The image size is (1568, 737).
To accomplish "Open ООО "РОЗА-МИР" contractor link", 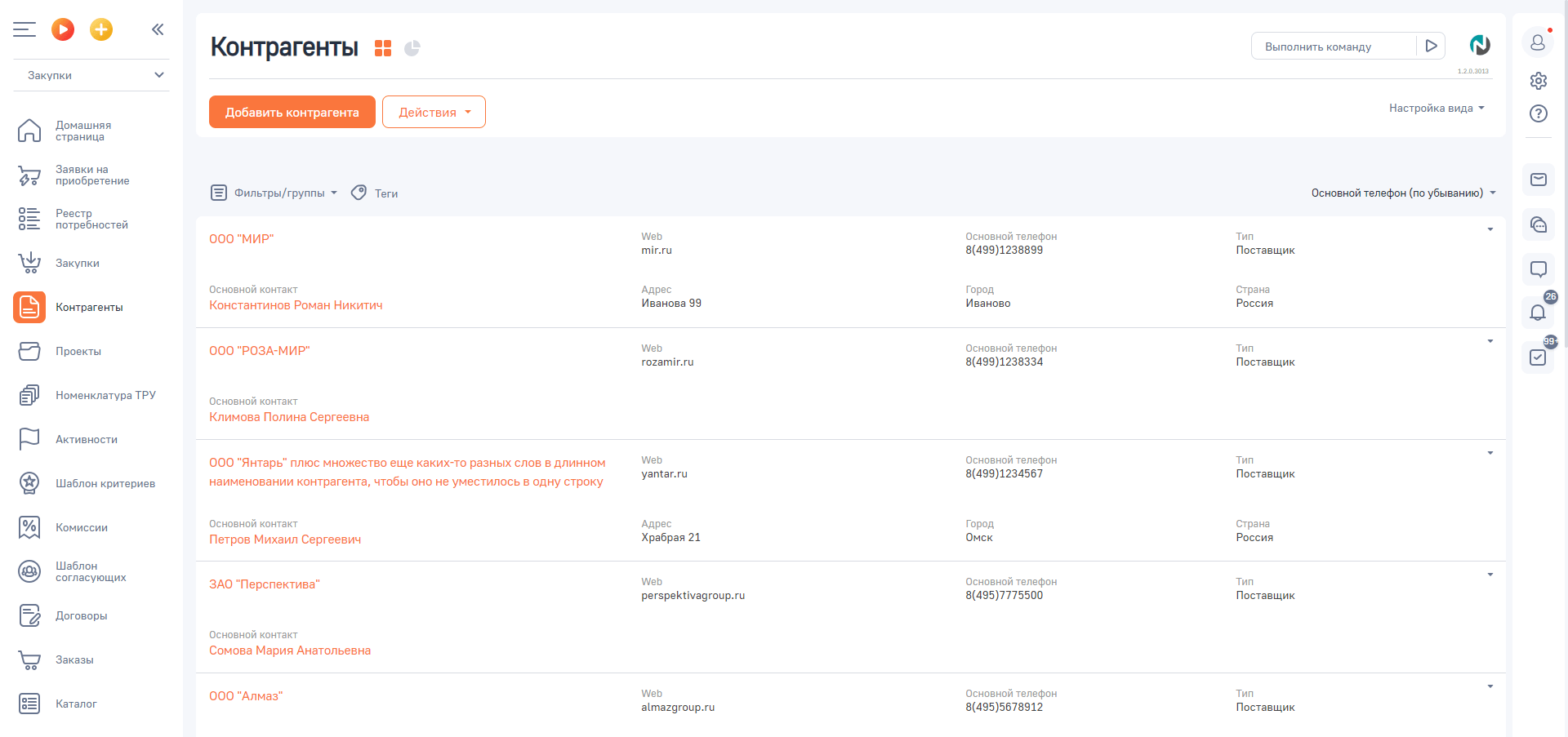I will point(260,351).
